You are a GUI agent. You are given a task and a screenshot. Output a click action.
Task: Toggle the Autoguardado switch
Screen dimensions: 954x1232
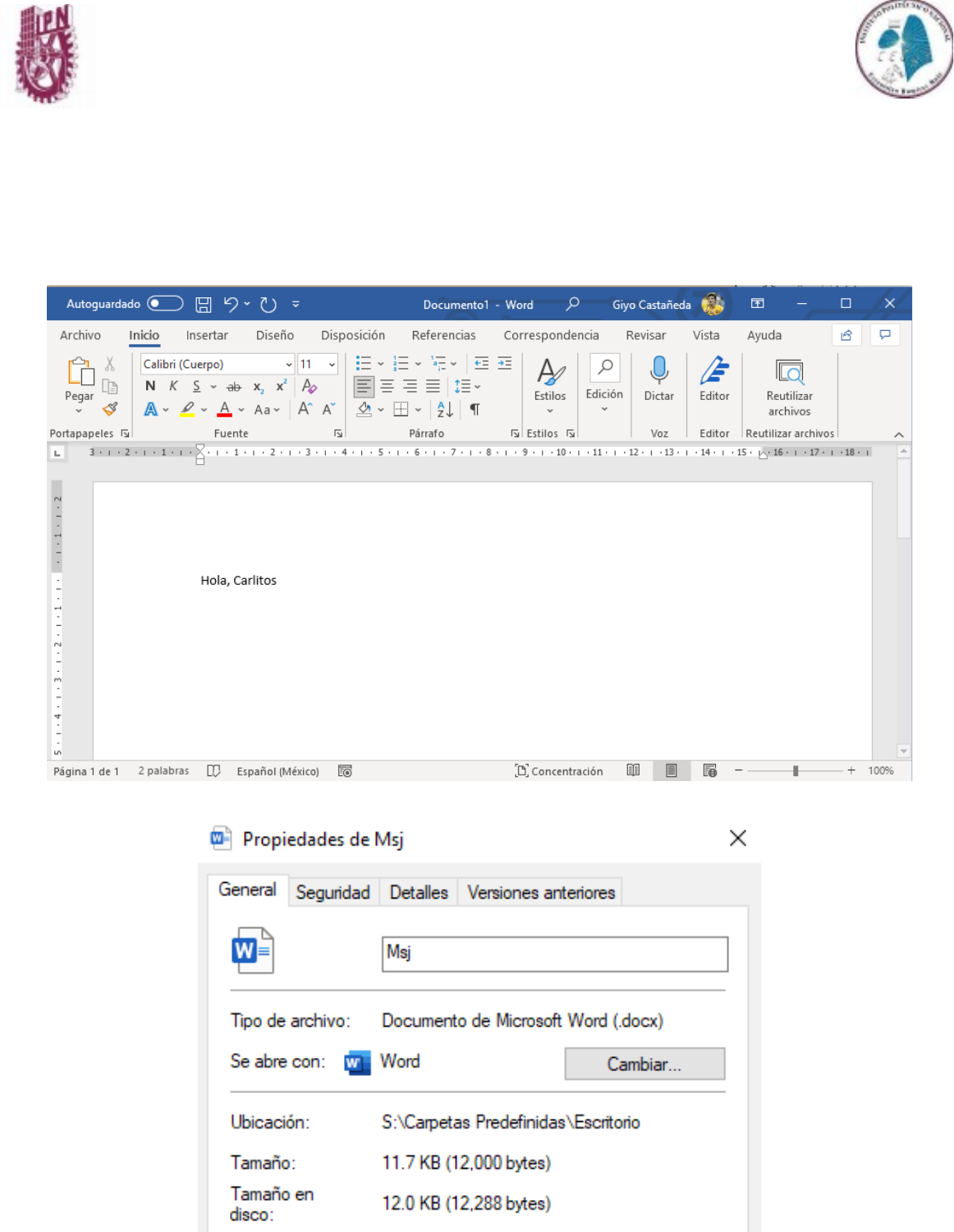tap(165, 304)
